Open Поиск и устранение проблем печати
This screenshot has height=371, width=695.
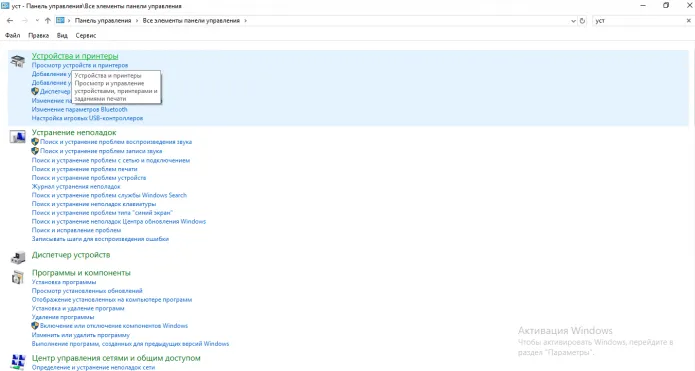(x=84, y=169)
